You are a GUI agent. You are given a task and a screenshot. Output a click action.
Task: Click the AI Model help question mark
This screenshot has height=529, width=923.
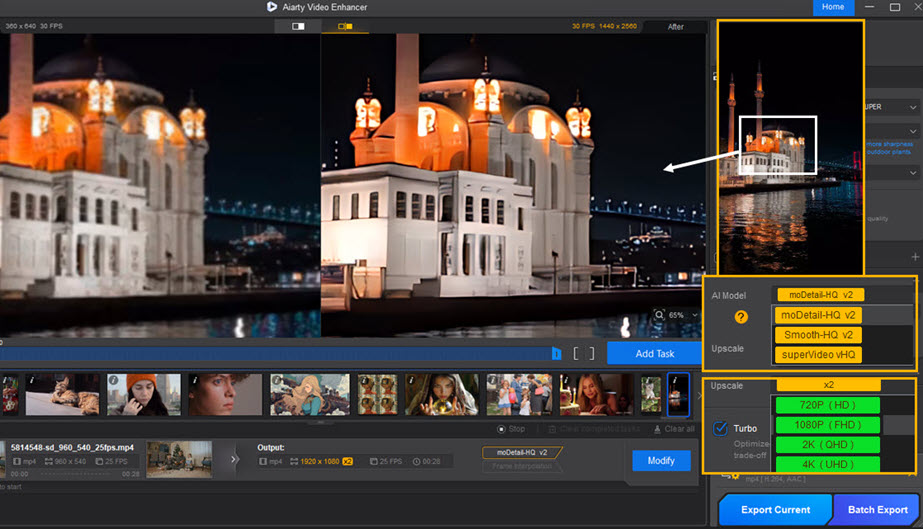tap(742, 316)
